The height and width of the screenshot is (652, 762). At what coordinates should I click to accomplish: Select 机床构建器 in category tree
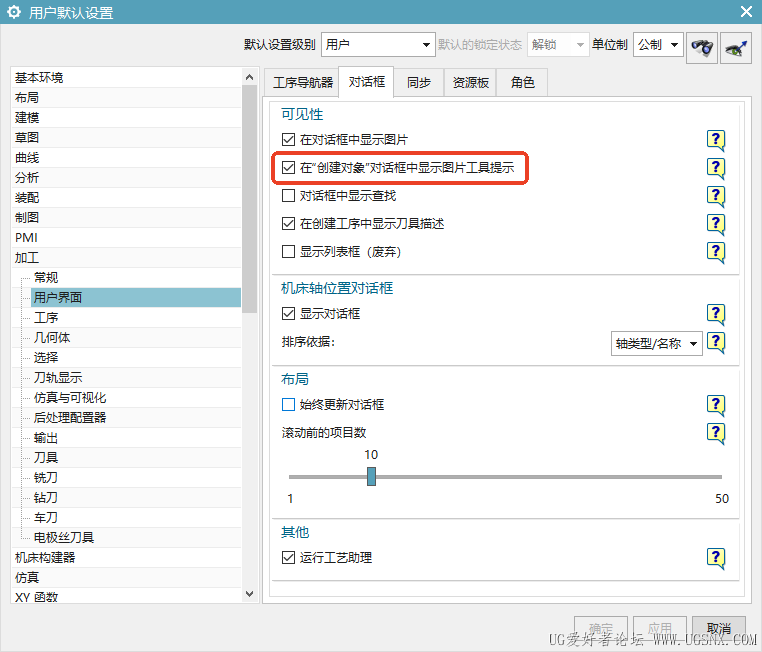click(x=126, y=558)
